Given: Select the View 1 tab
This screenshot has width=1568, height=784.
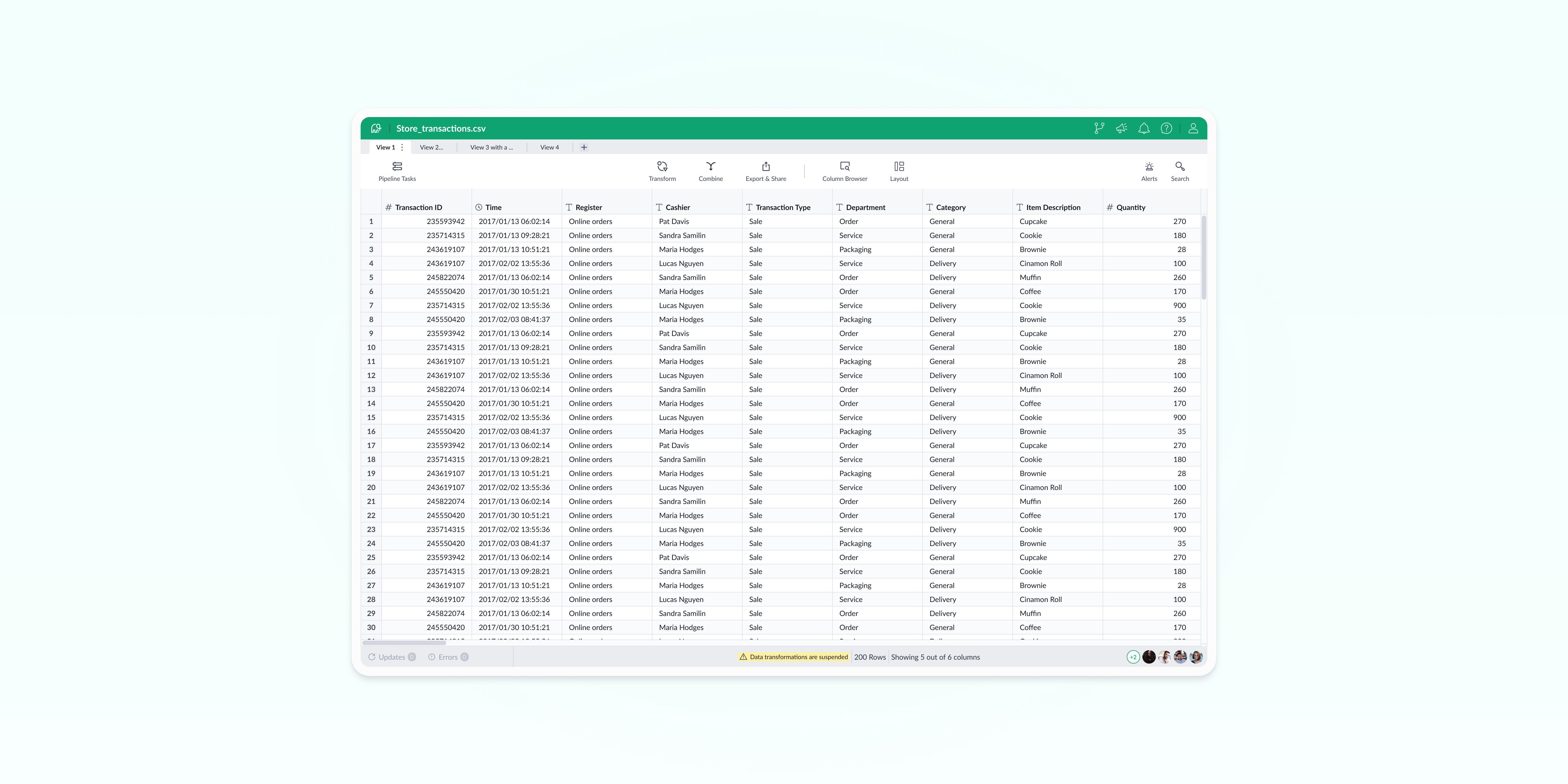Looking at the screenshot, I should pyautogui.click(x=385, y=147).
